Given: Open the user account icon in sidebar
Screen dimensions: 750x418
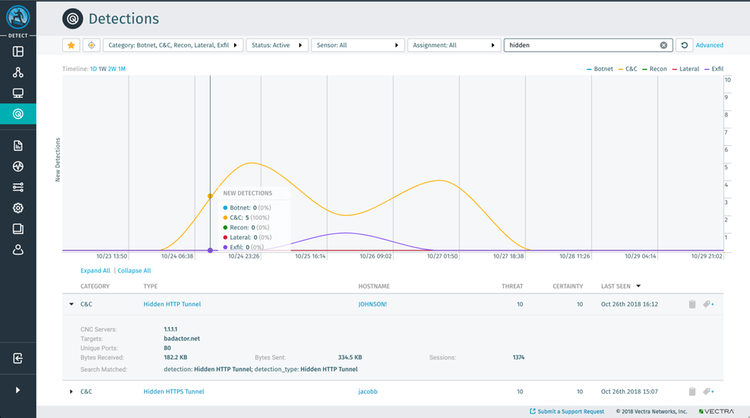Looking at the screenshot, I should pyautogui.click(x=18, y=249).
